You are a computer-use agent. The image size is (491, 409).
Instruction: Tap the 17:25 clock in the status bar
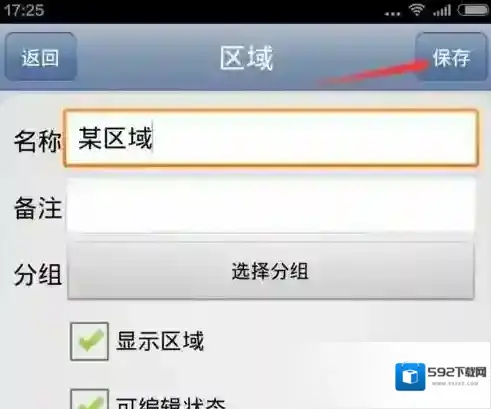click(24, 10)
